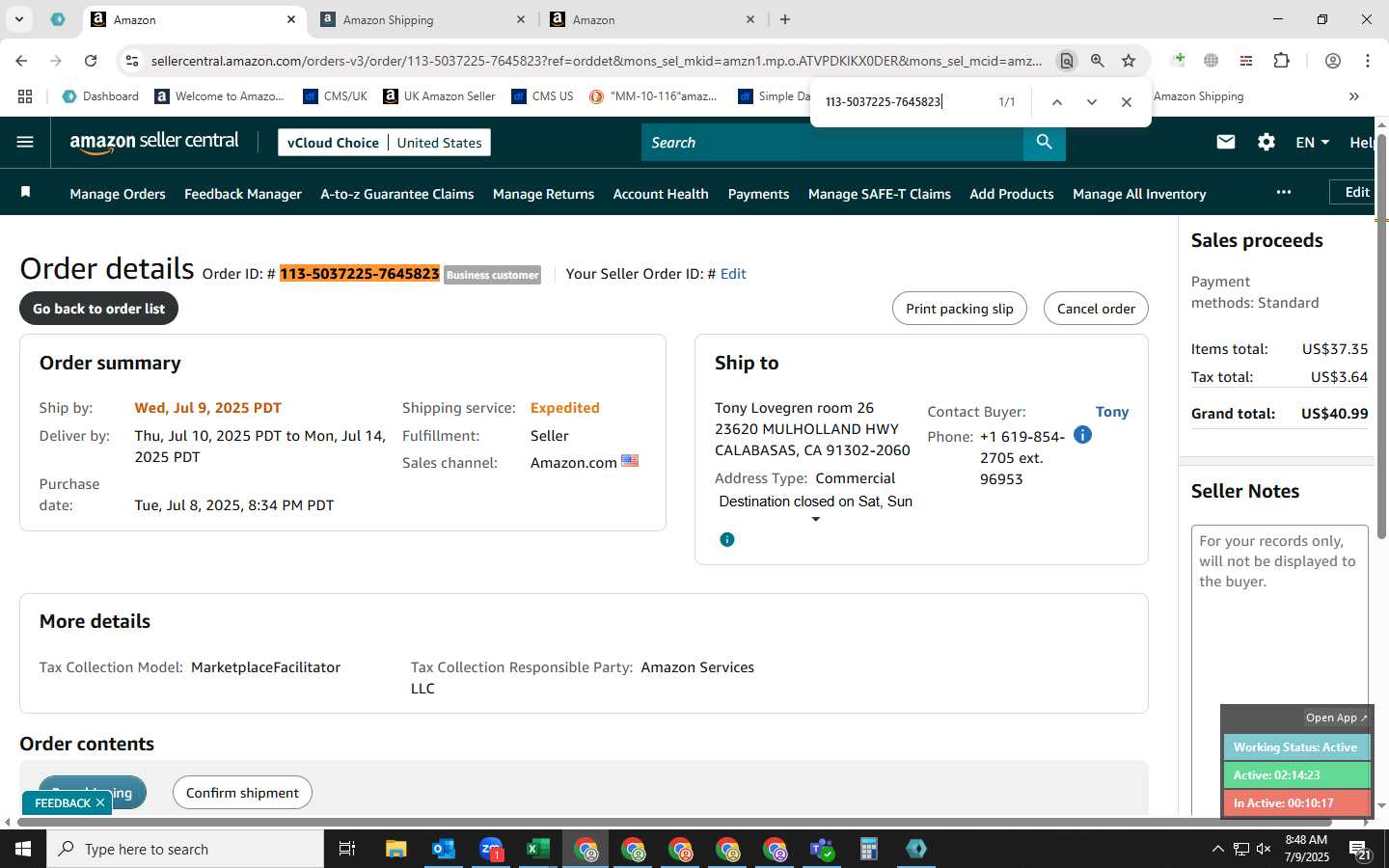Show more bookmarks chevron

click(x=1354, y=96)
